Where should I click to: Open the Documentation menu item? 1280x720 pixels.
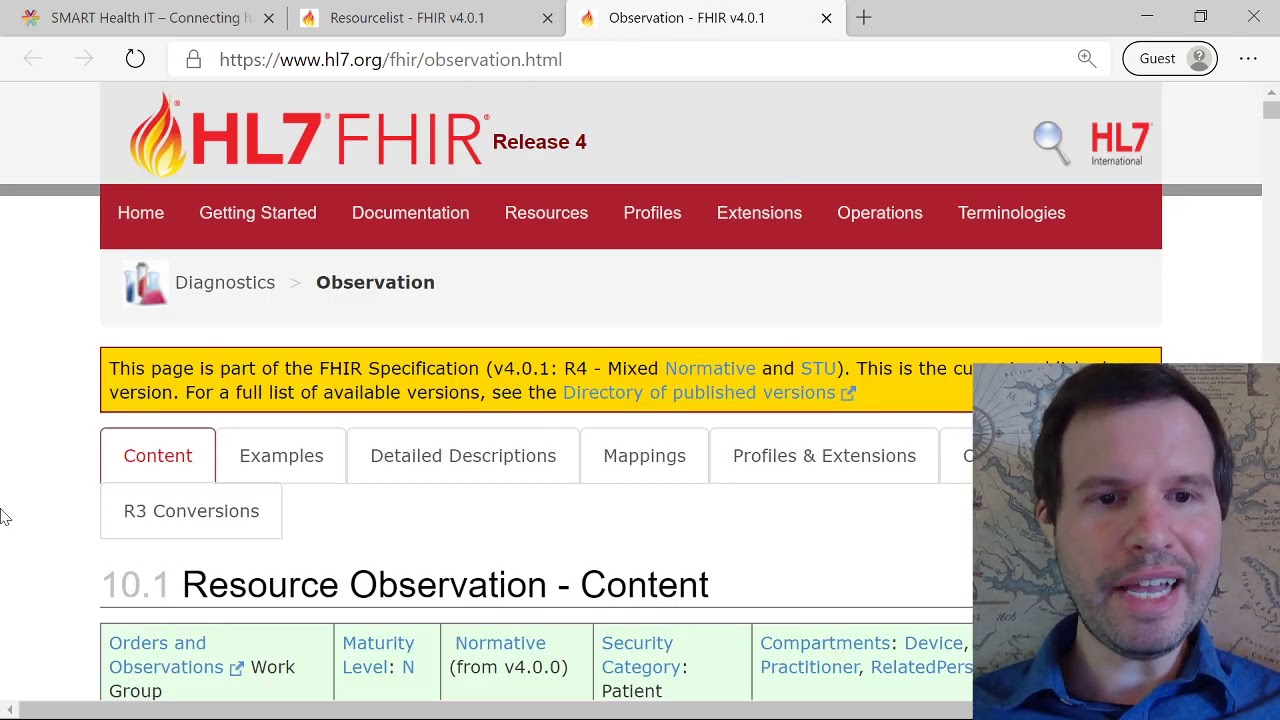click(x=410, y=213)
